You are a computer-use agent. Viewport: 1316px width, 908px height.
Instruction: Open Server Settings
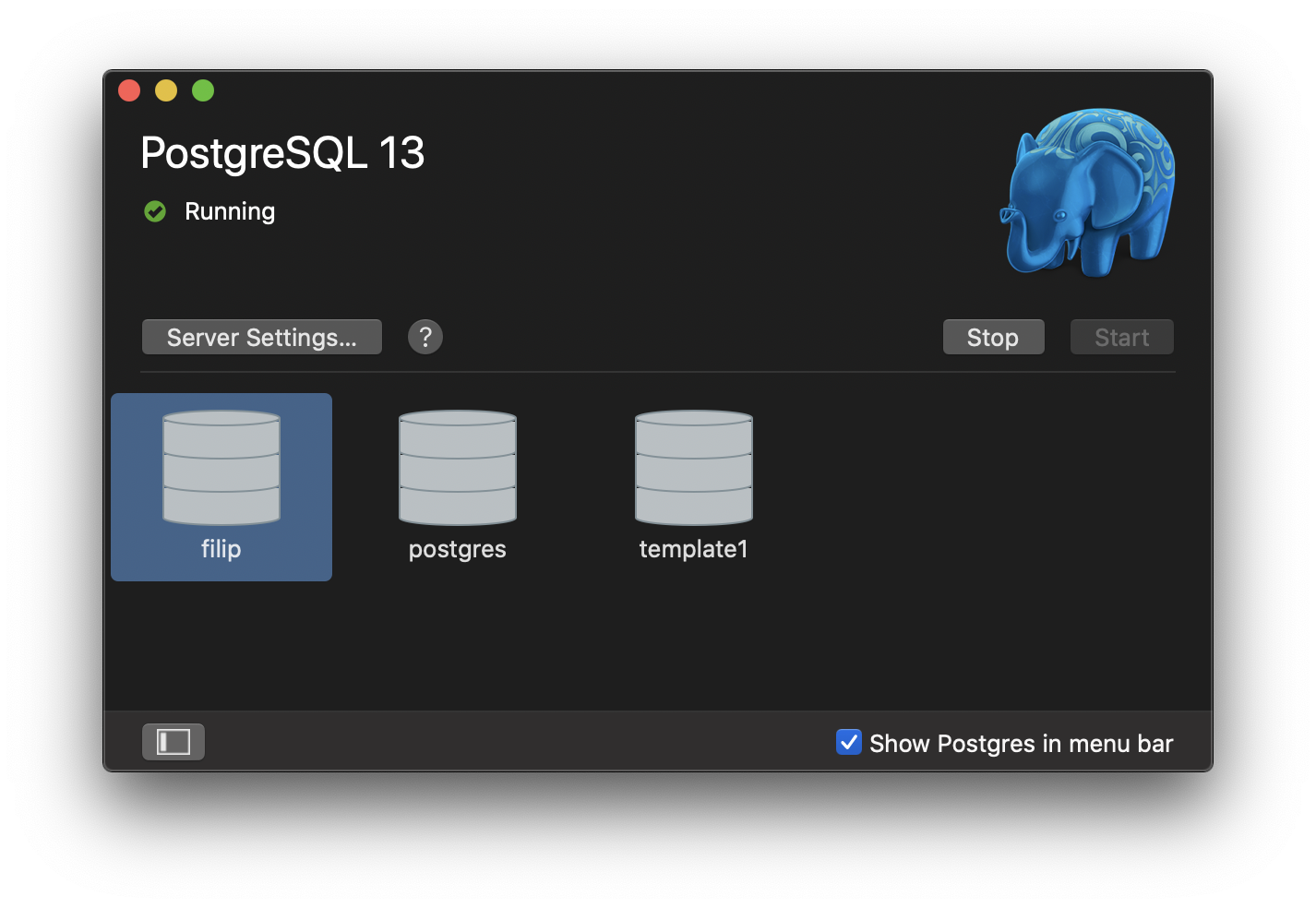pyautogui.click(x=261, y=337)
